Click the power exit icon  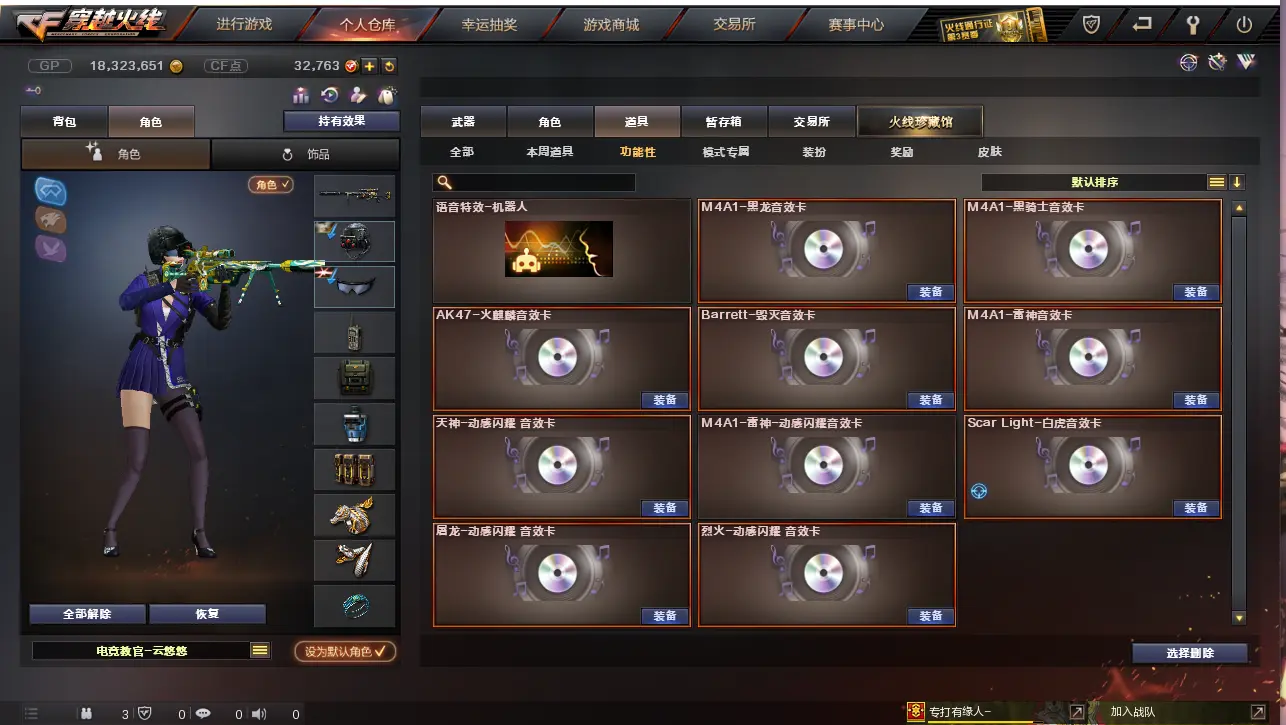(x=1244, y=24)
